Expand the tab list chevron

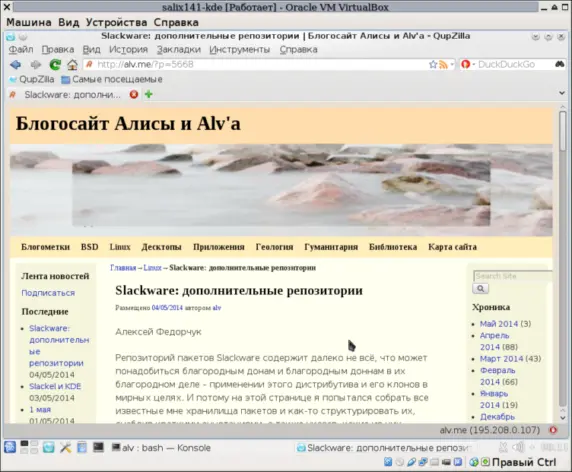coord(562,93)
